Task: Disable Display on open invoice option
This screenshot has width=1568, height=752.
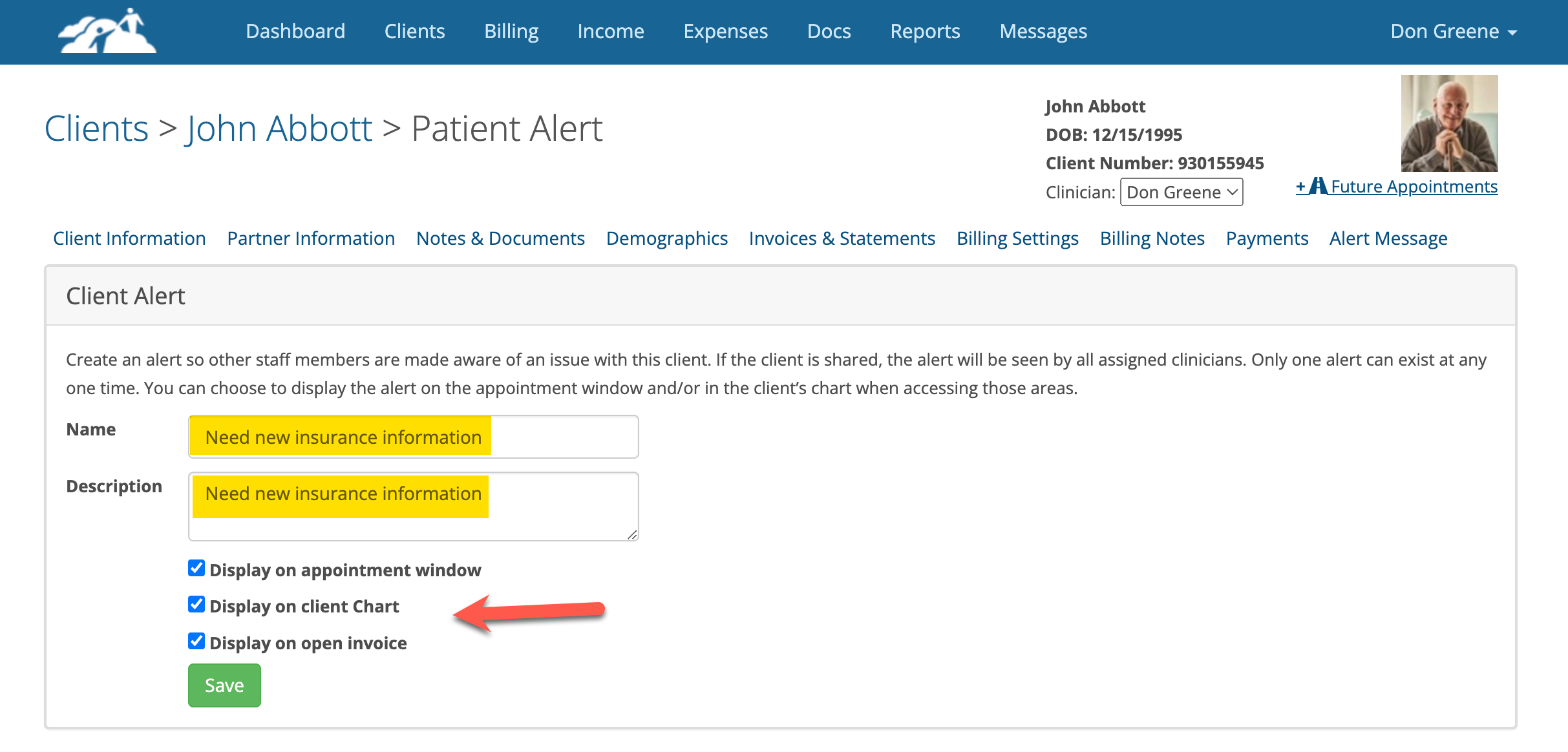Action: (x=196, y=642)
